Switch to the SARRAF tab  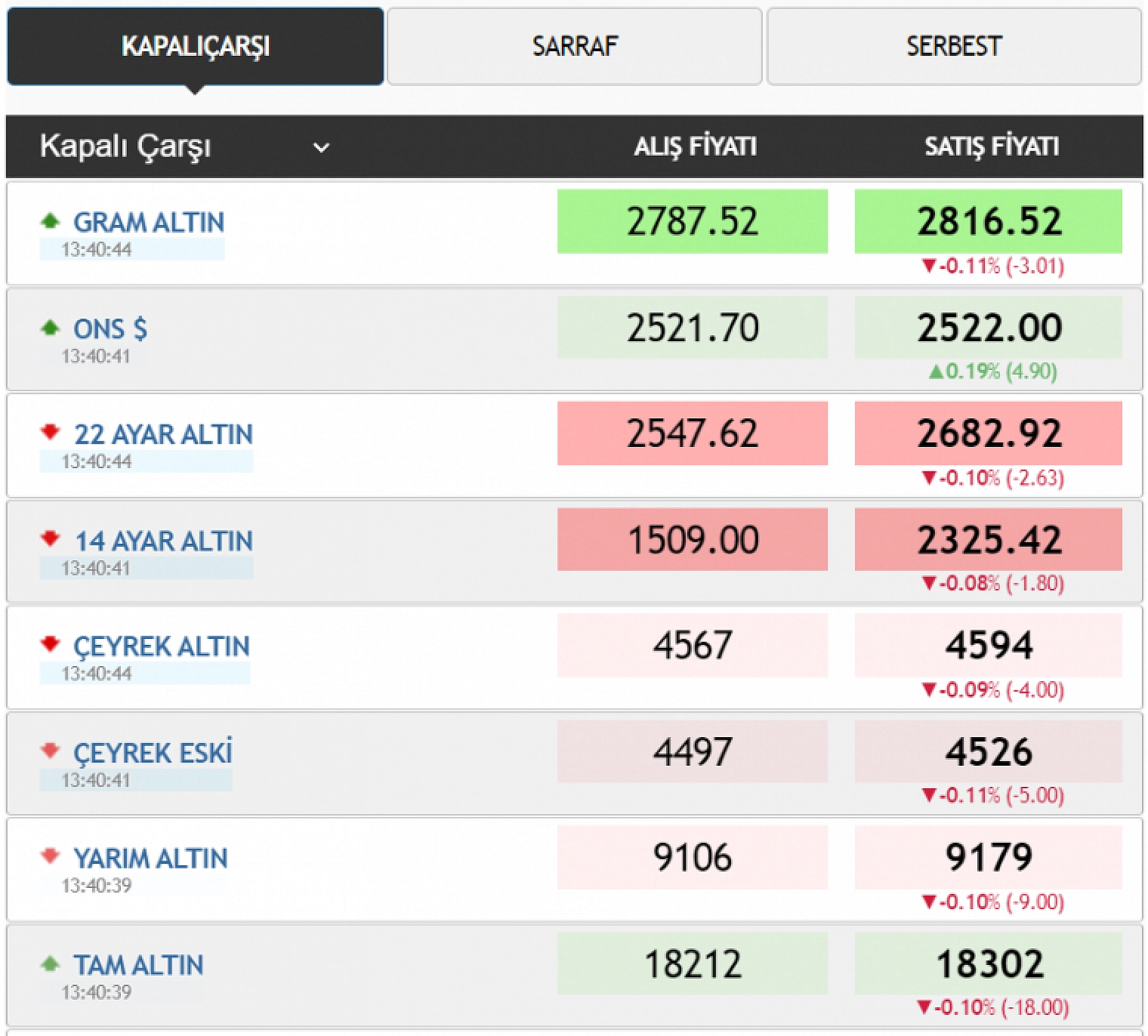pos(574,46)
